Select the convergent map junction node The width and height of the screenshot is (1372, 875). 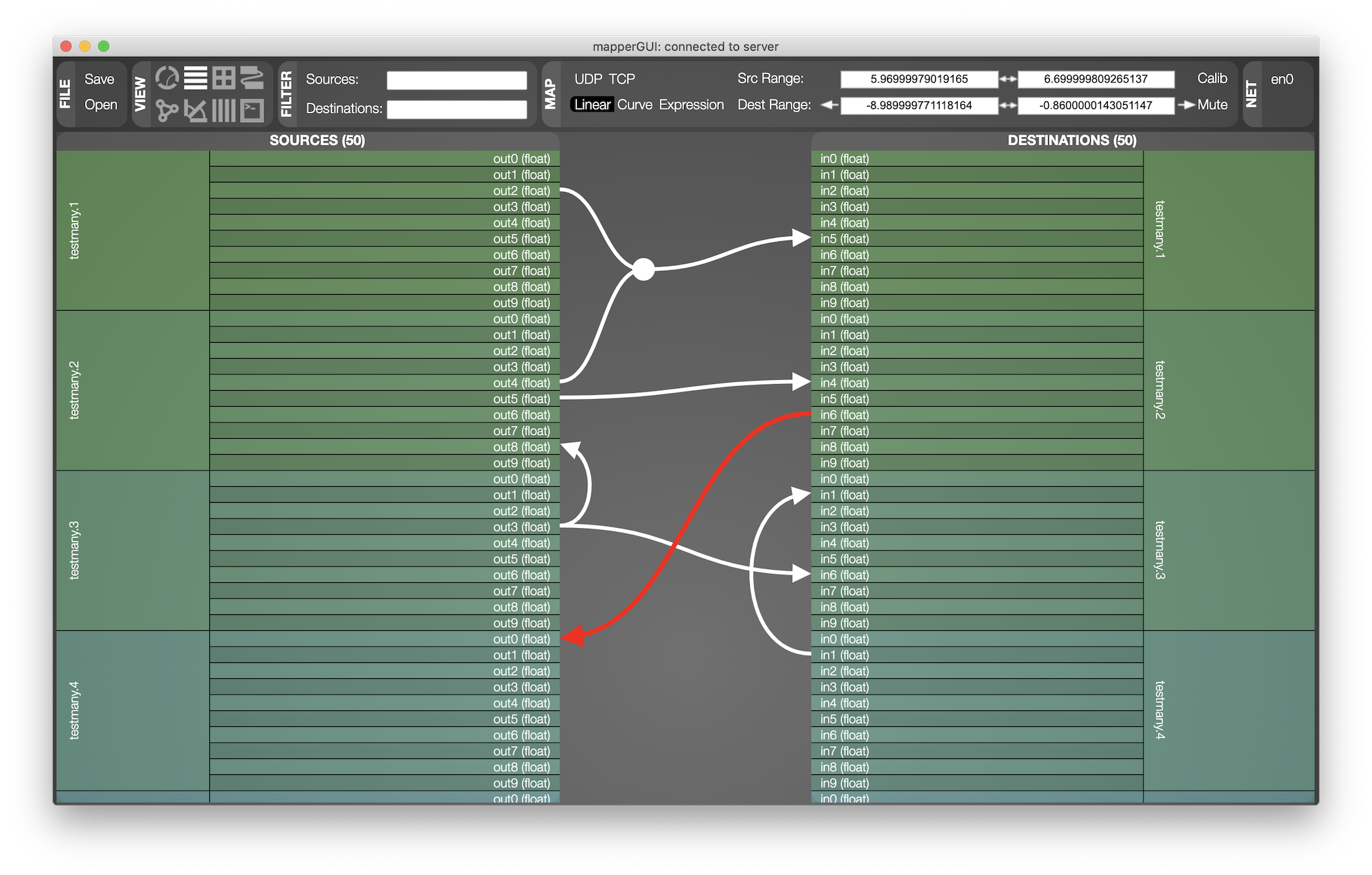pos(643,269)
